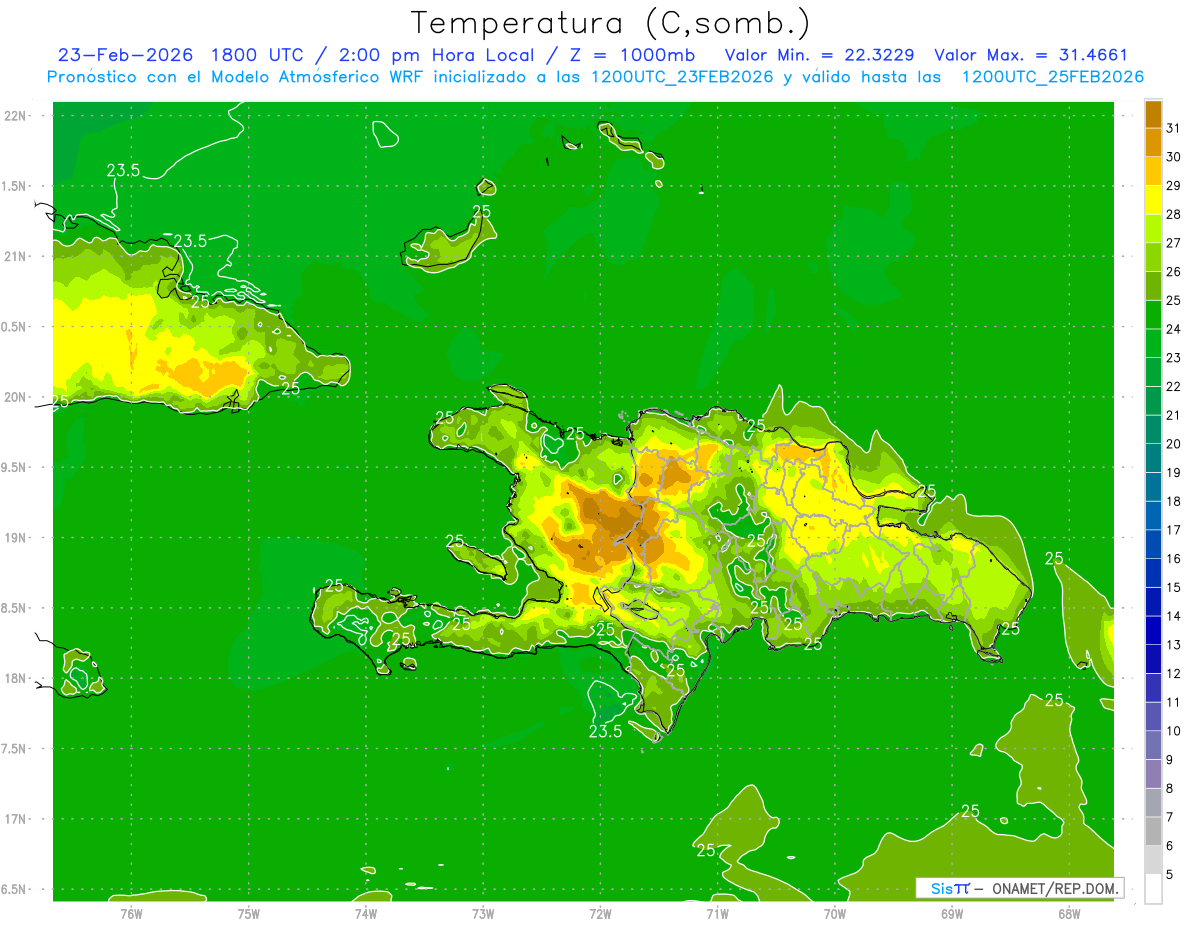Select the legend swatch between 30 and 31
This screenshot has width=1200, height=927.
pos(1153,143)
